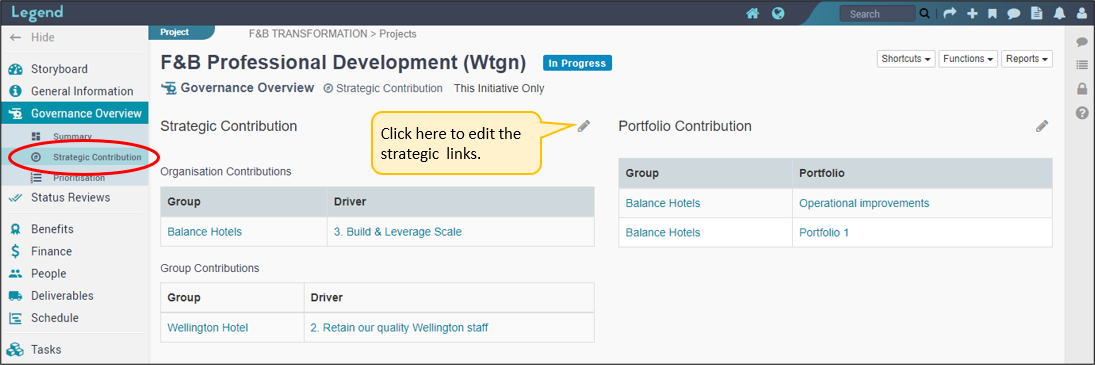Edit Strategic Contribution with pencil icon
The height and width of the screenshot is (365, 1095).
click(584, 126)
